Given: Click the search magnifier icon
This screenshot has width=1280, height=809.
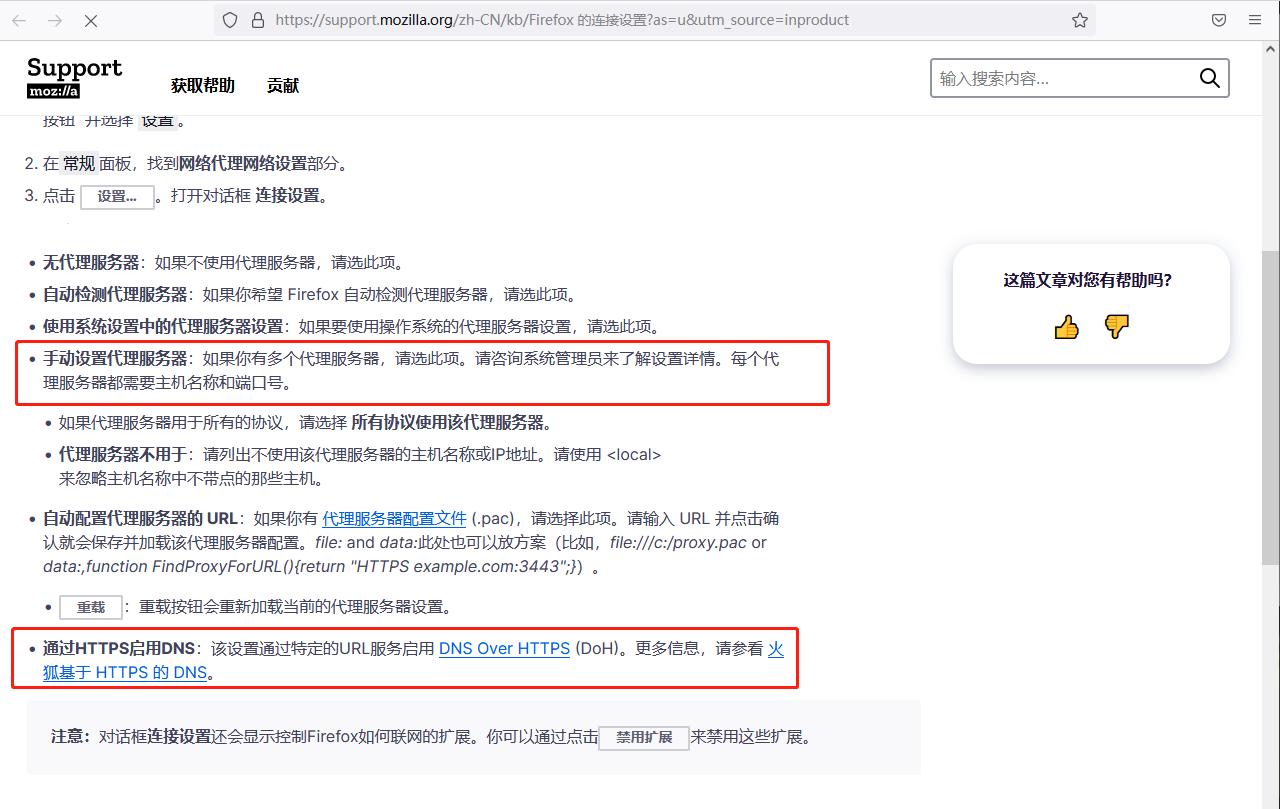Looking at the screenshot, I should [x=1209, y=77].
